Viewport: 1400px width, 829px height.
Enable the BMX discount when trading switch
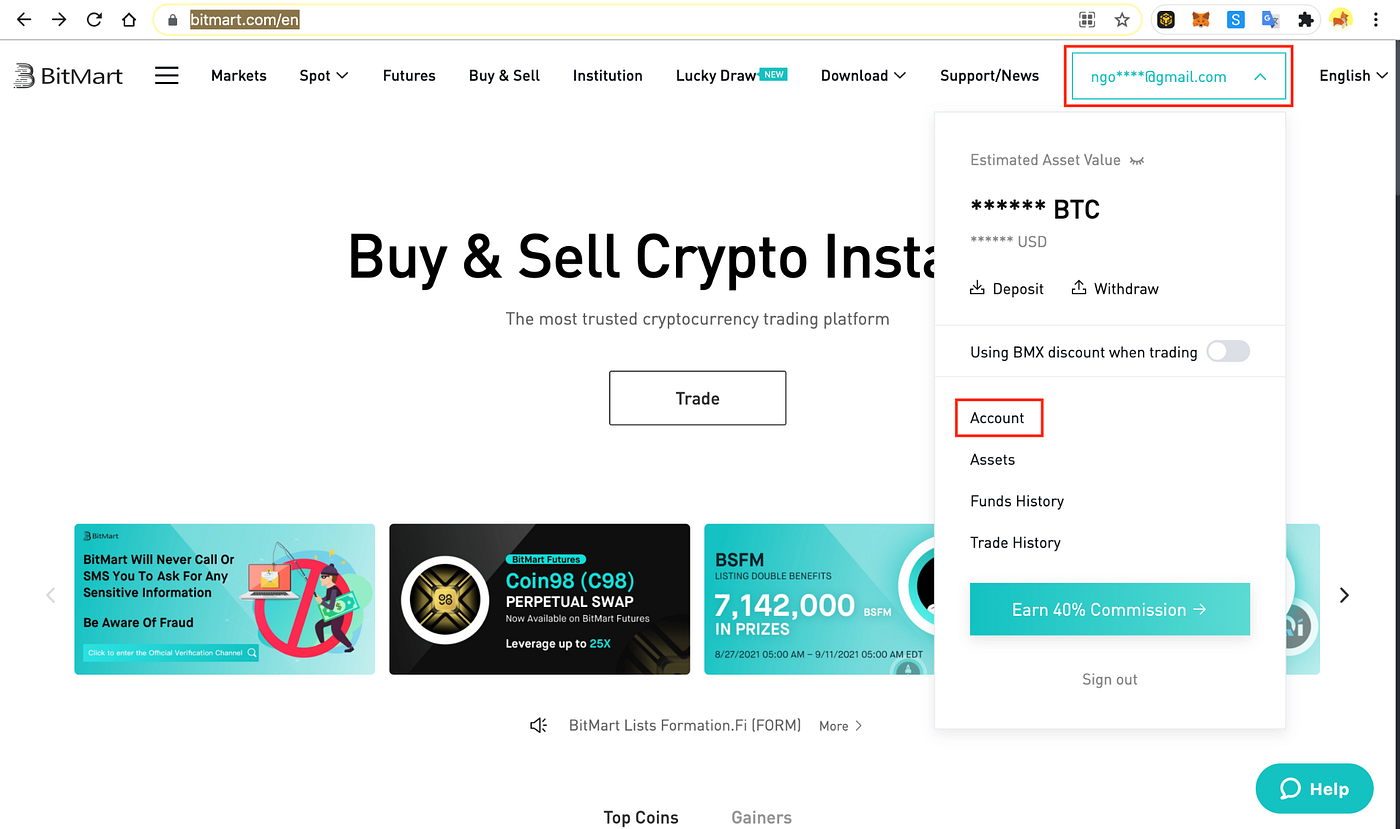1228,351
